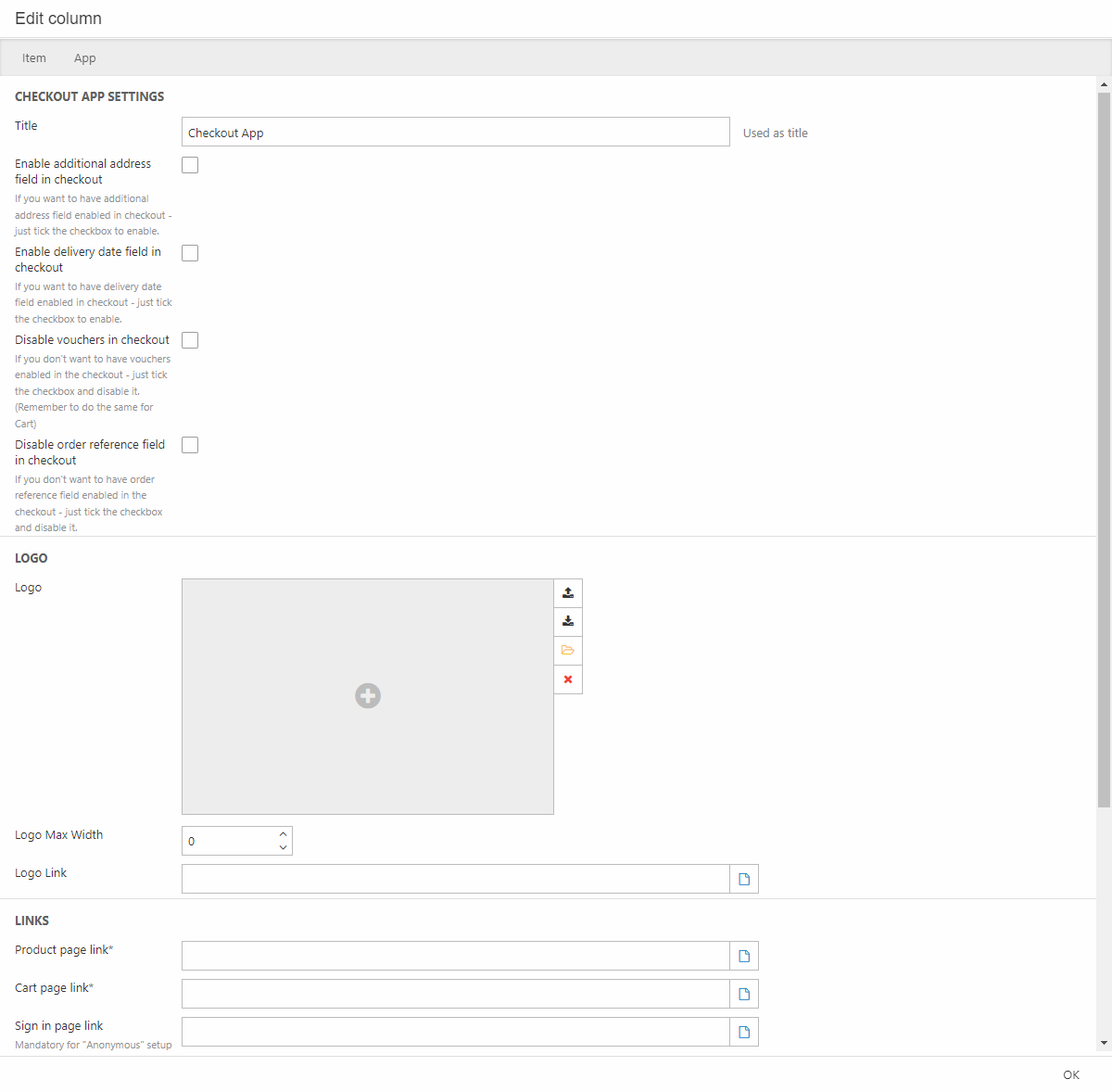Switch to the App tab
Viewport: 1112px width, 1092px height.
point(85,57)
